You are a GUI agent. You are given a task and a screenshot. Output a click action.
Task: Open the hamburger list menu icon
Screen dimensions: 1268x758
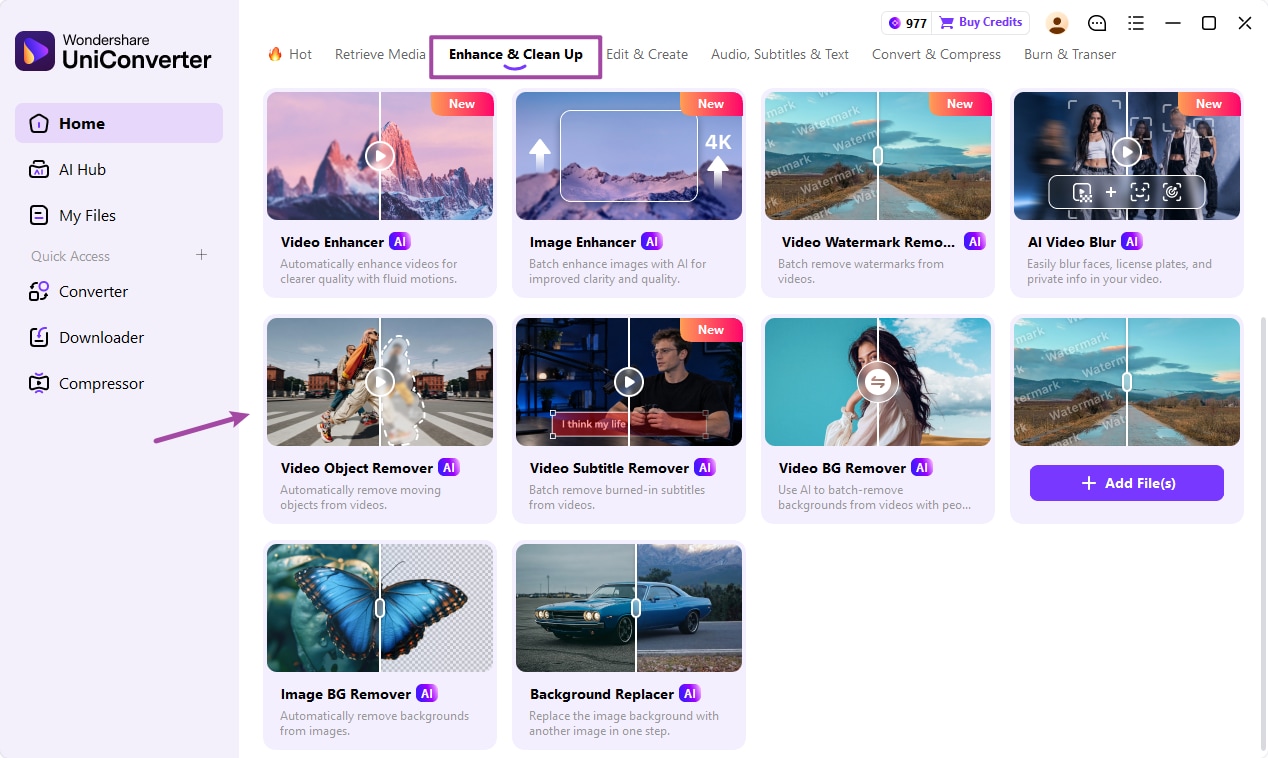pyautogui.click(x=1135, y=23)
